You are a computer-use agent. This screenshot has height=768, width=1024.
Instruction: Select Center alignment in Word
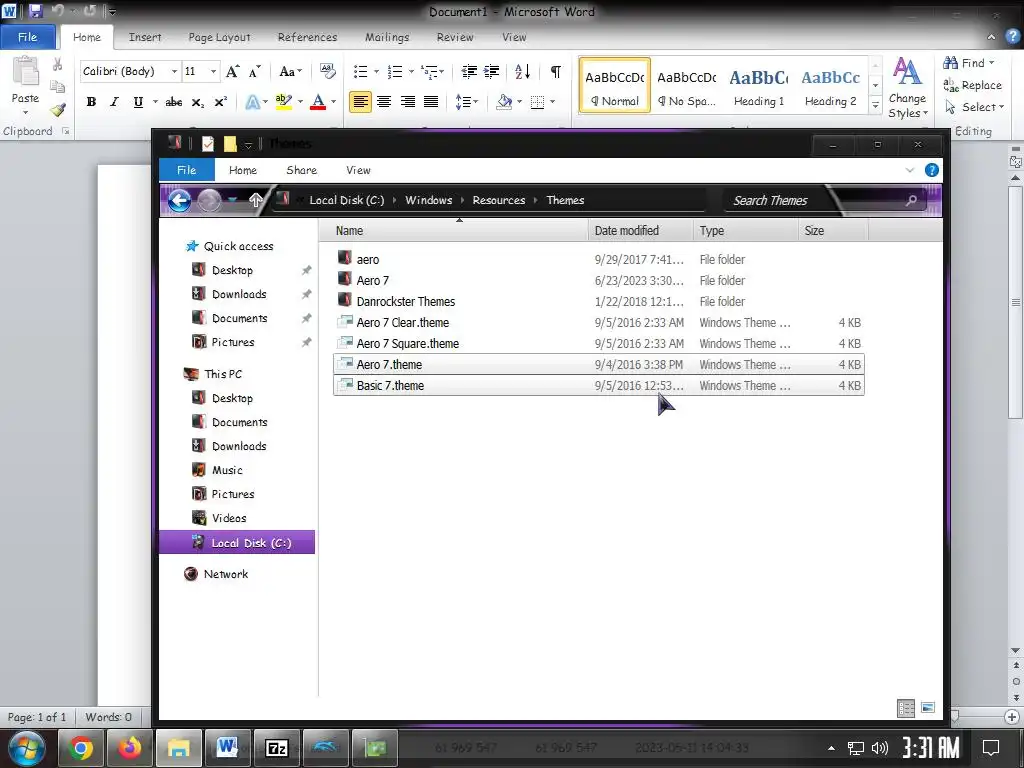point(384,102)
